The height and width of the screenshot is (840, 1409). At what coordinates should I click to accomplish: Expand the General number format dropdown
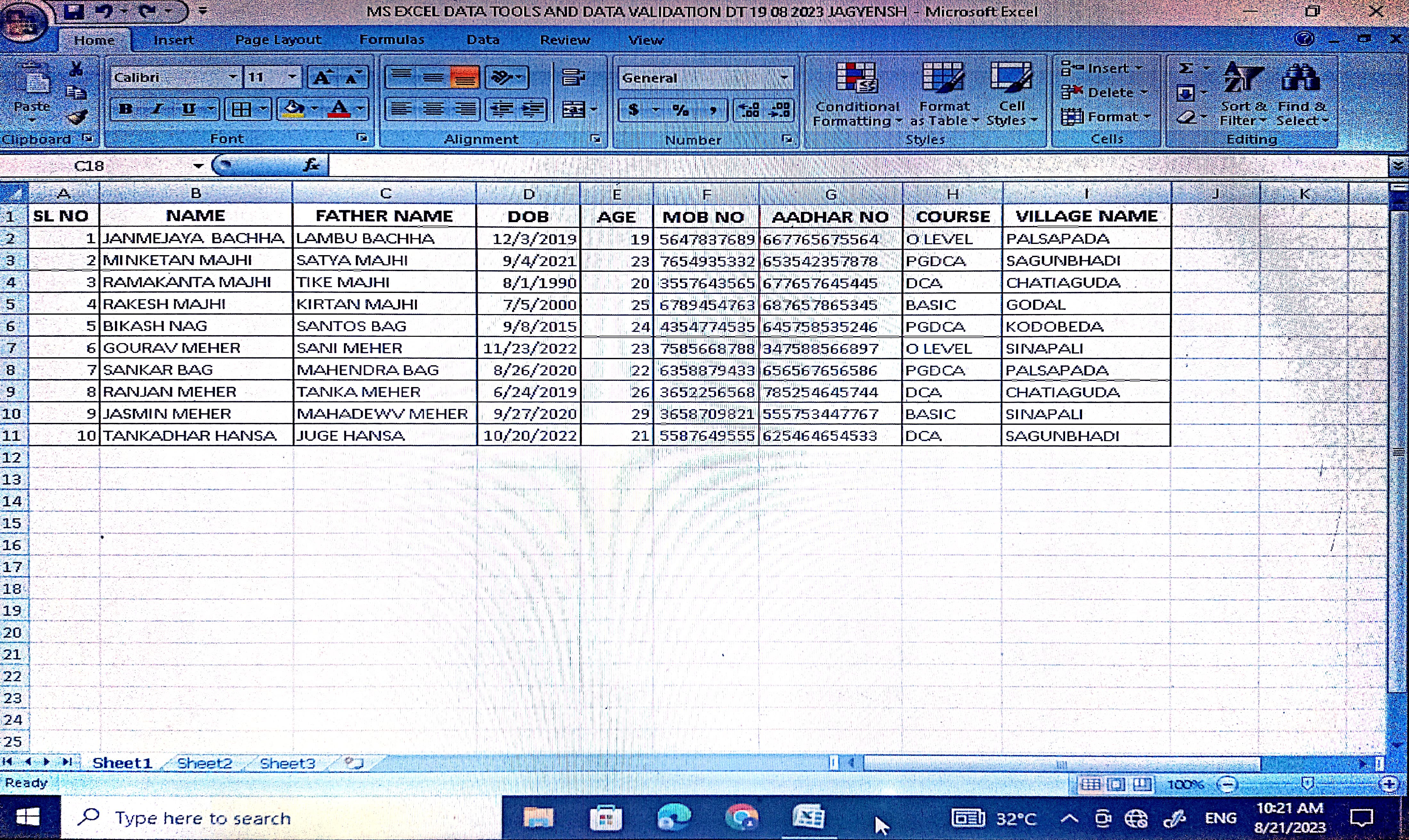(784, 77)
